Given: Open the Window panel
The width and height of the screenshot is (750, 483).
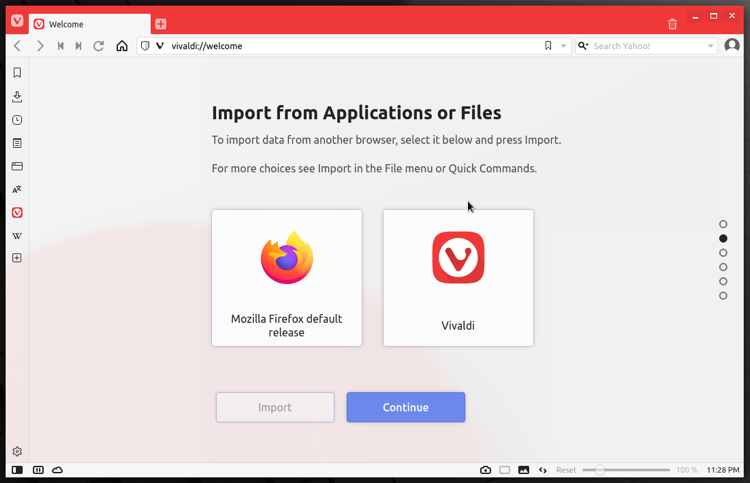Looking at the screenshot, I should [17, 166].
